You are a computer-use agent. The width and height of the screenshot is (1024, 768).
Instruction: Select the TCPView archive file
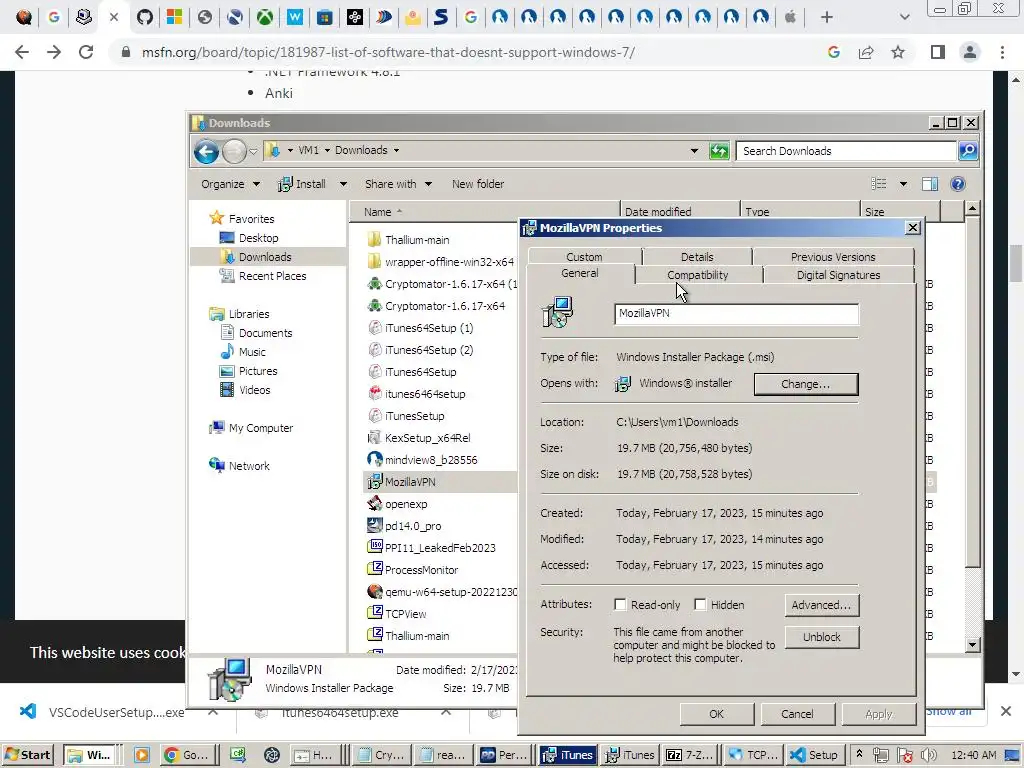pyautogui.click(x=405, y=614)
